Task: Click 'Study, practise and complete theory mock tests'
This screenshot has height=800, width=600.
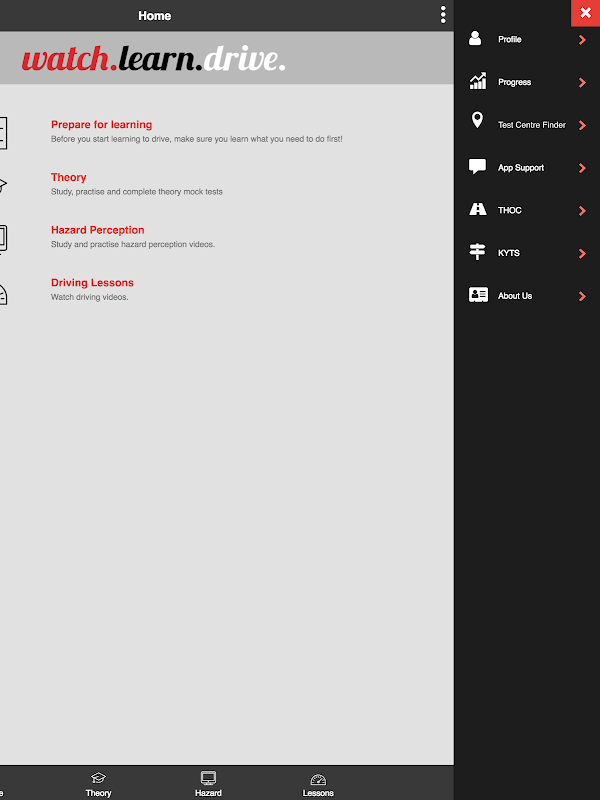Action: point(137,192)
